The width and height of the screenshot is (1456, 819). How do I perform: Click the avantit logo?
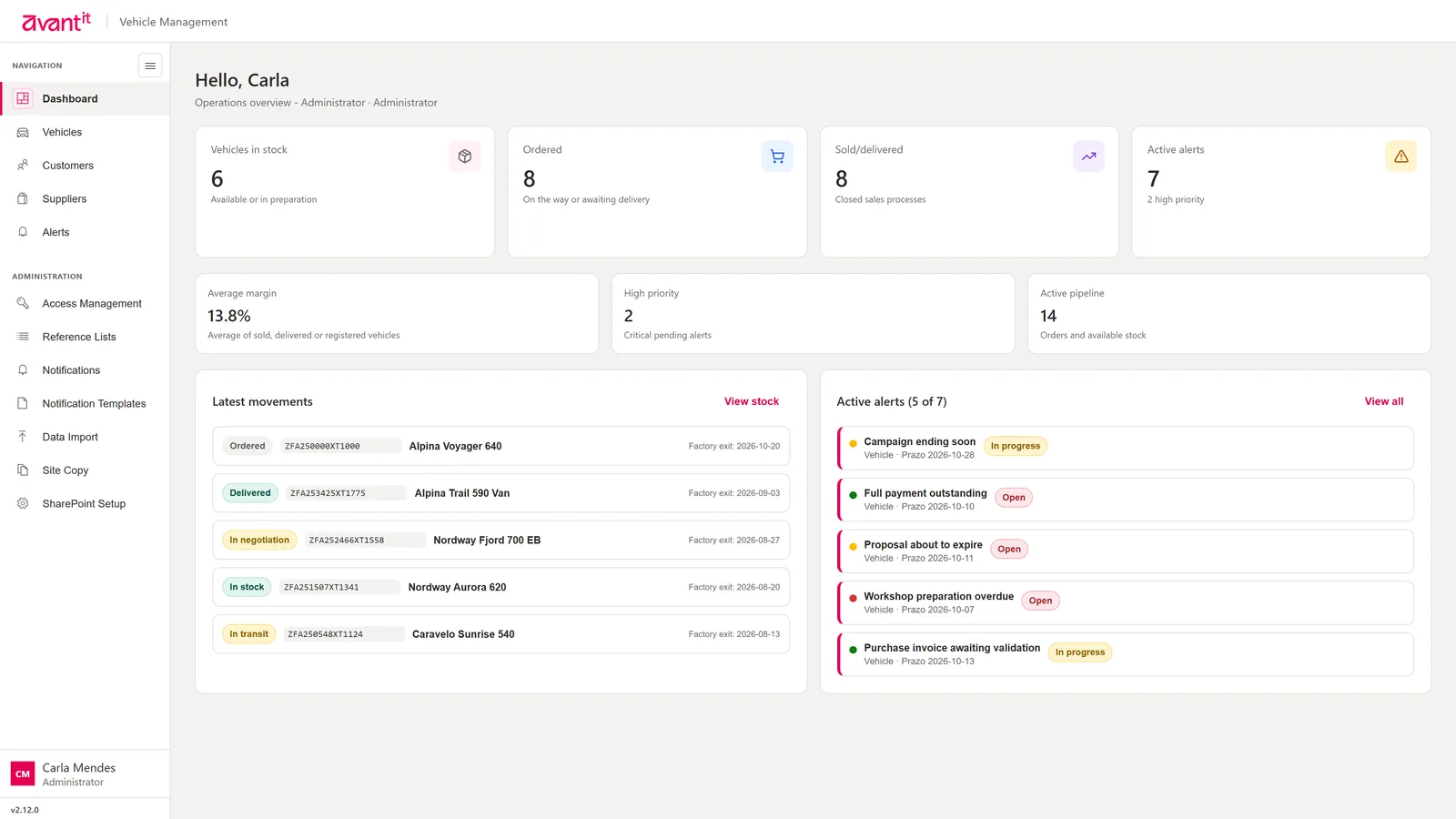coord(56,22)
